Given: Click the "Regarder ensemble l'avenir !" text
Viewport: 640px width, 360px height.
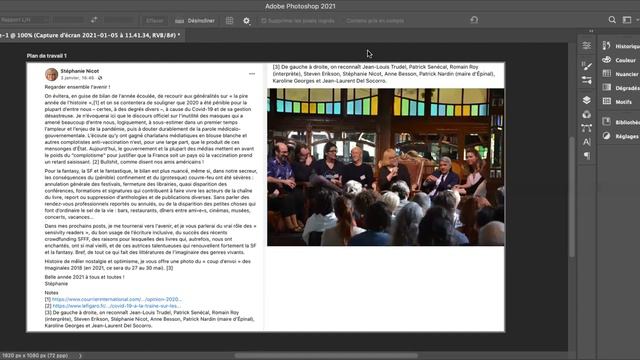Looking at the screenshot, I should (x=78, y=87).
